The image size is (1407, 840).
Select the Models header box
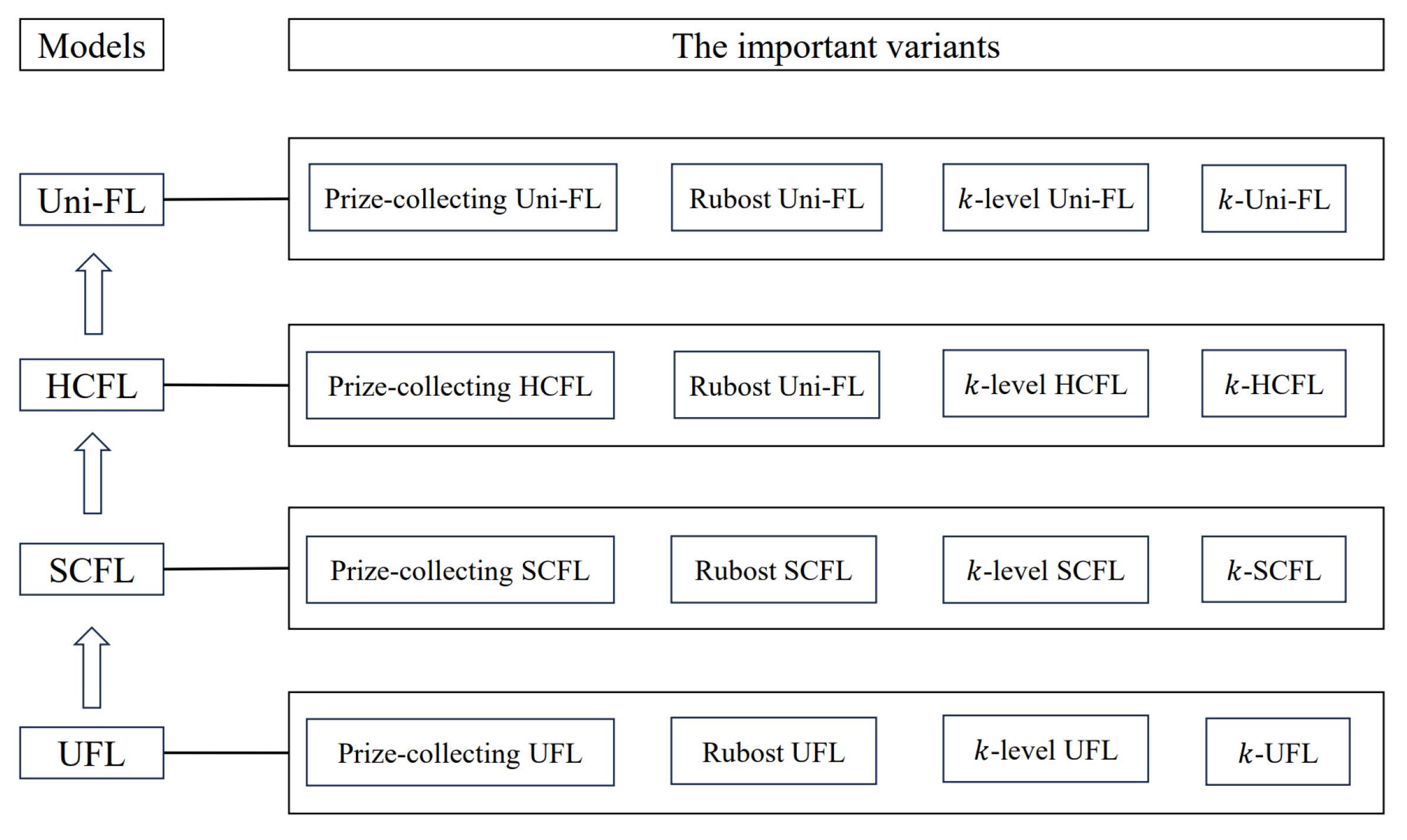(x=91, y=45)
